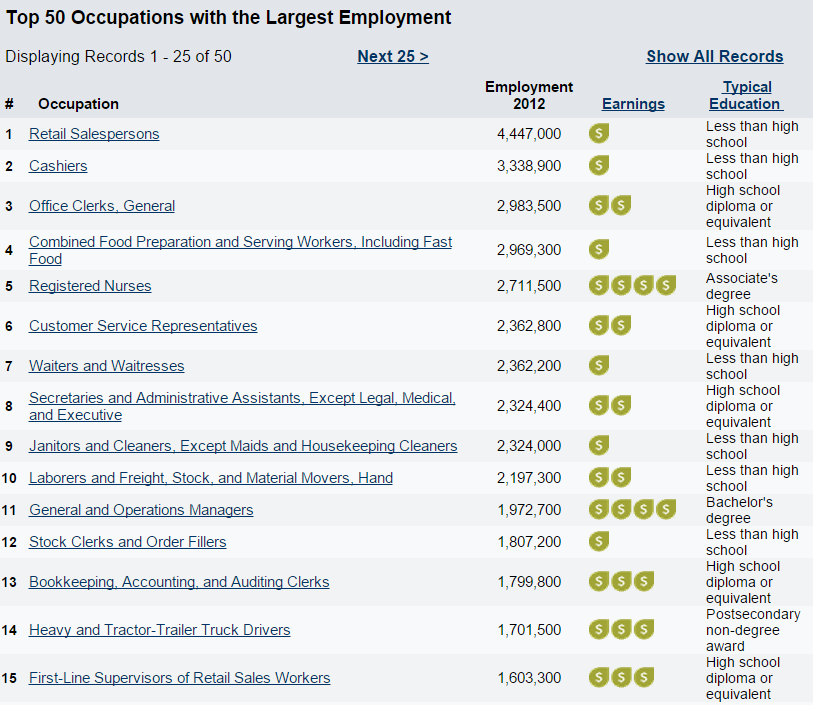The image size is (813, 705).
Task: Click fourth dollar icon in Registered Nurses row
Action: pyautogui.click(x=666, y=285)
